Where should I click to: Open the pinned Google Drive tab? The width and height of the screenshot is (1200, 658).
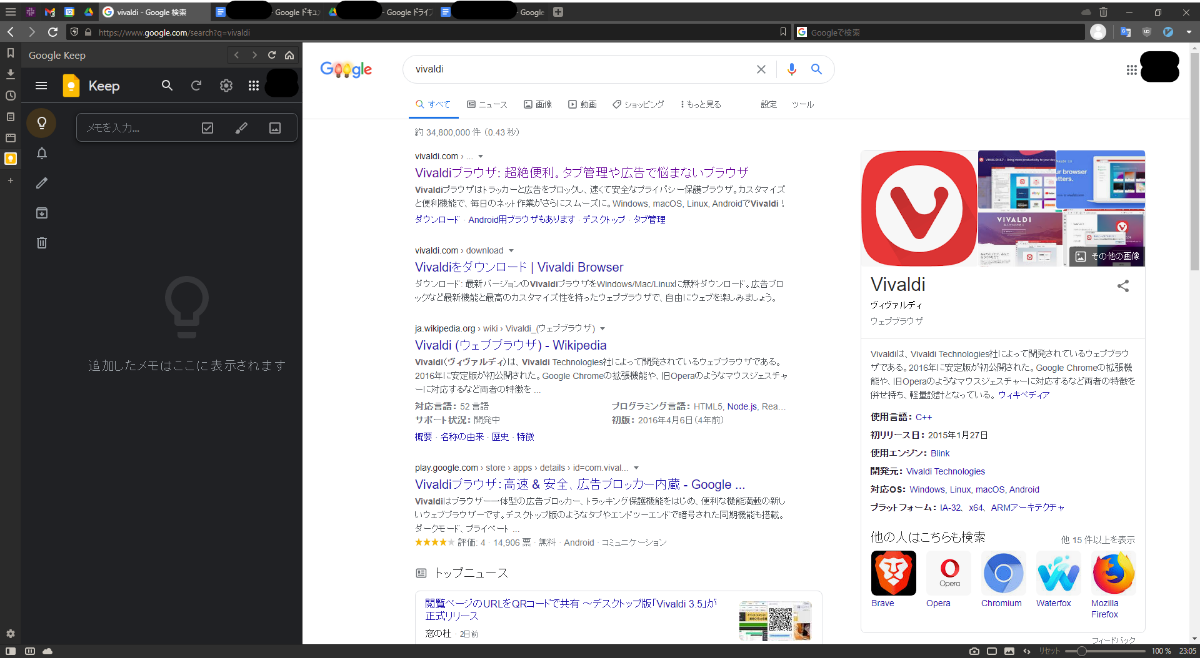click(88, 12)
